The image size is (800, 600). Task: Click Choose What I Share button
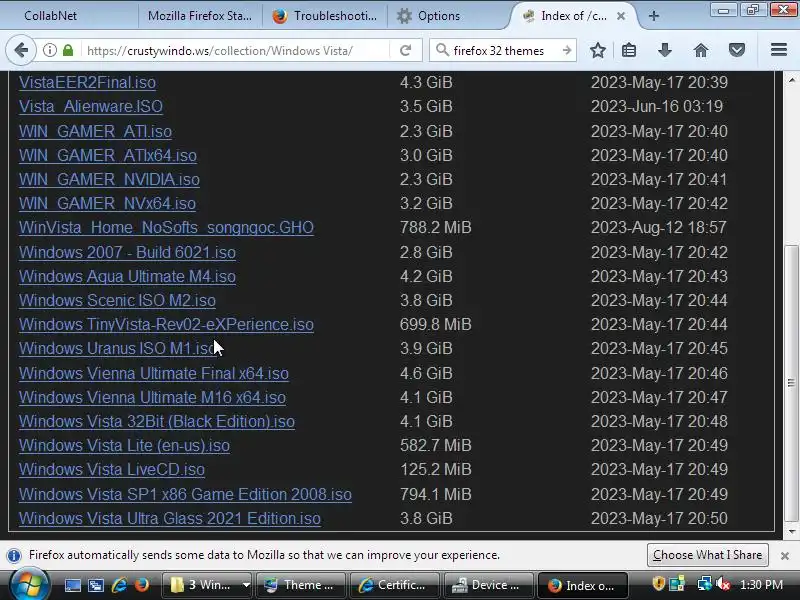[708, 555]
